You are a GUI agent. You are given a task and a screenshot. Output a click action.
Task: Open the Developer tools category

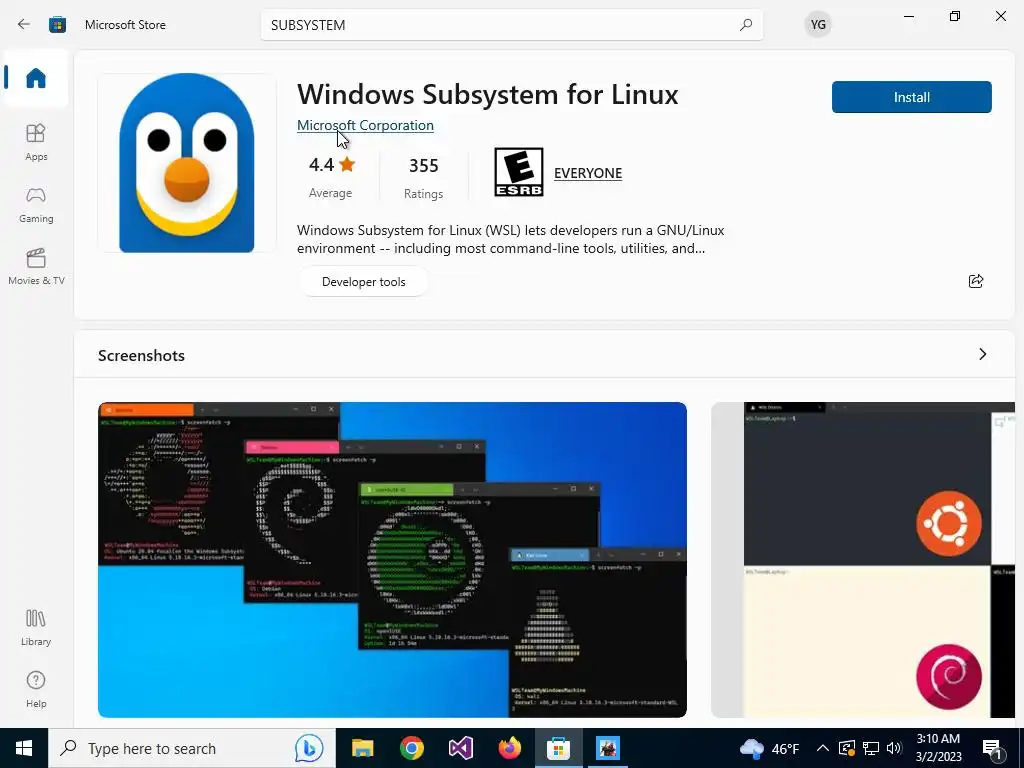(x=363, y=281)
